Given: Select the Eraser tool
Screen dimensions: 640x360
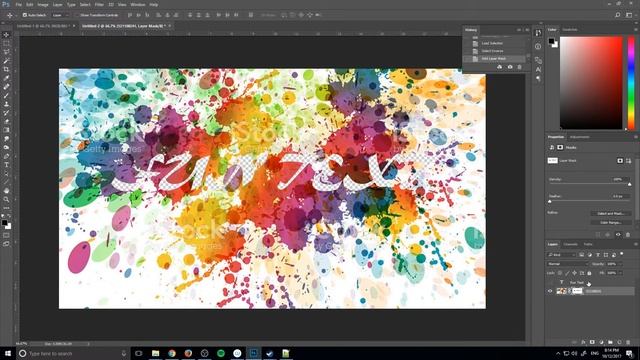Looking at the screenshot, I should (x=6, y=122).
